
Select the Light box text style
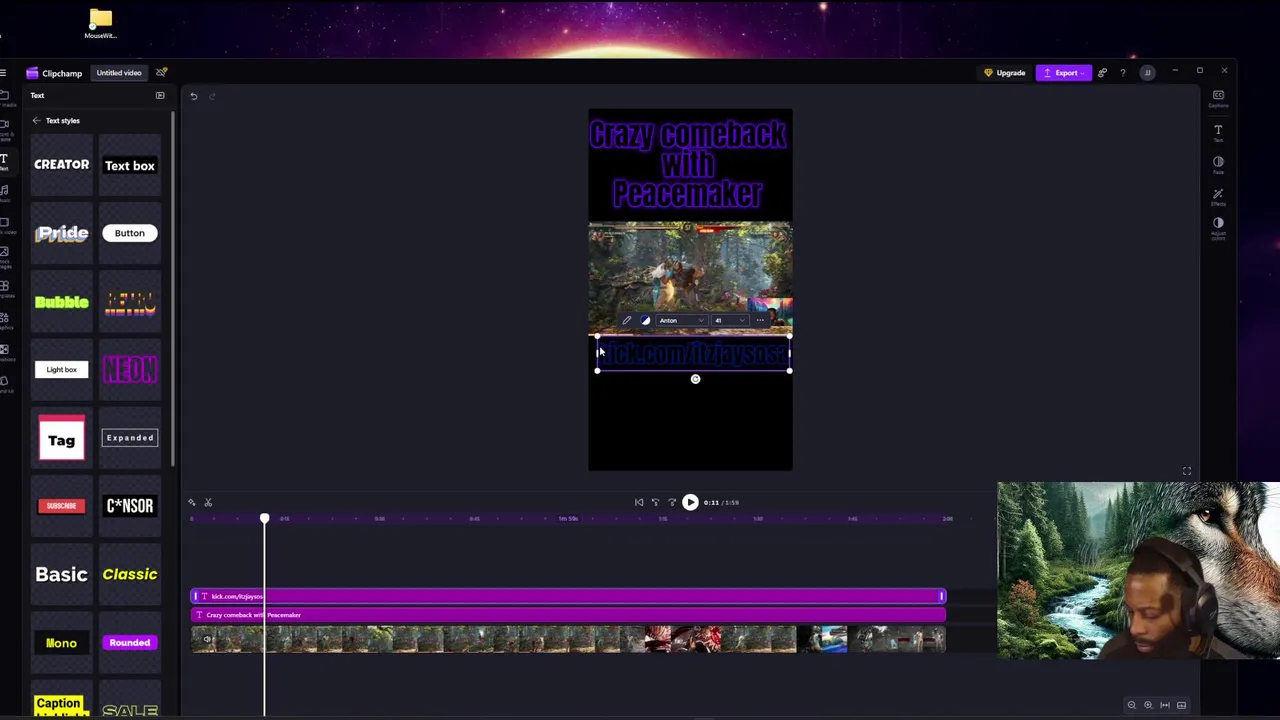62,369
